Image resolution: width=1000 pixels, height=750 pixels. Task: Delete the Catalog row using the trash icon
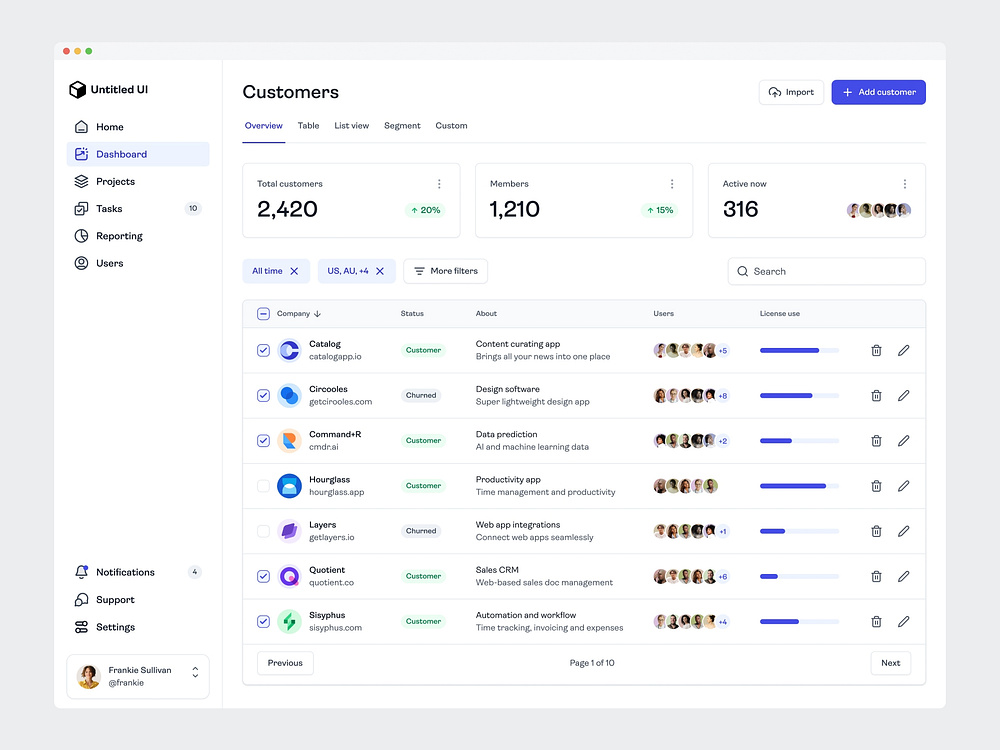pos(876,350)
